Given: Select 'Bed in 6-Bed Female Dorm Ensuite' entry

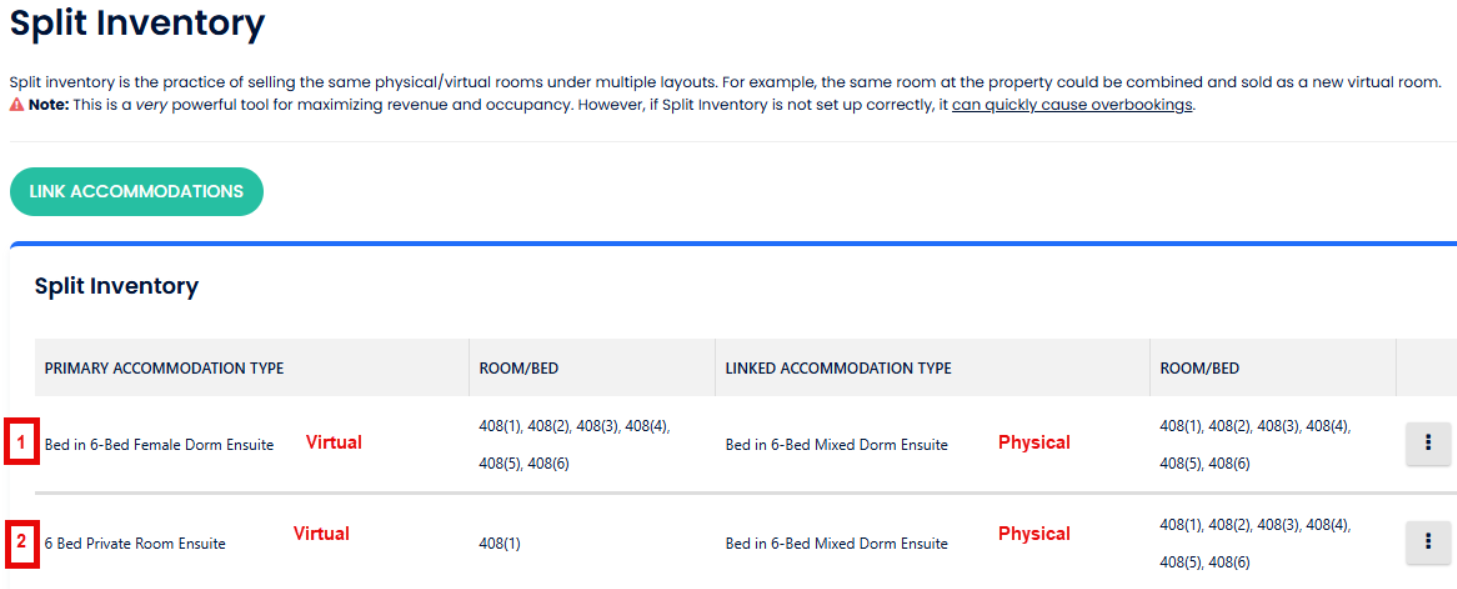Looking at the screenshot, I should tap(159, 445).
